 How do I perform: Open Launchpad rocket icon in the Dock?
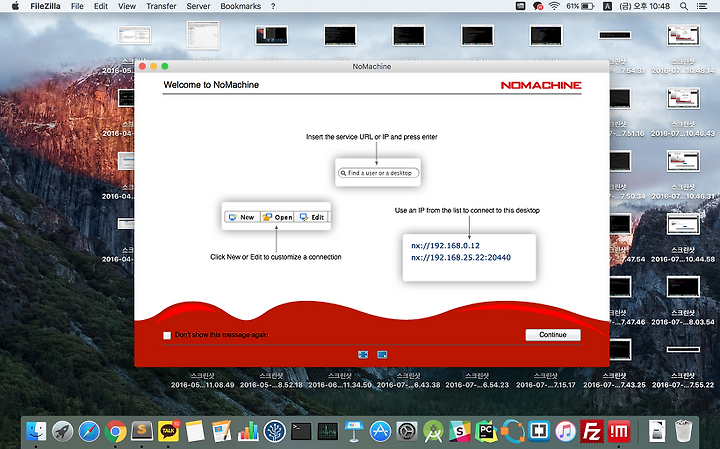pos(62,432)
